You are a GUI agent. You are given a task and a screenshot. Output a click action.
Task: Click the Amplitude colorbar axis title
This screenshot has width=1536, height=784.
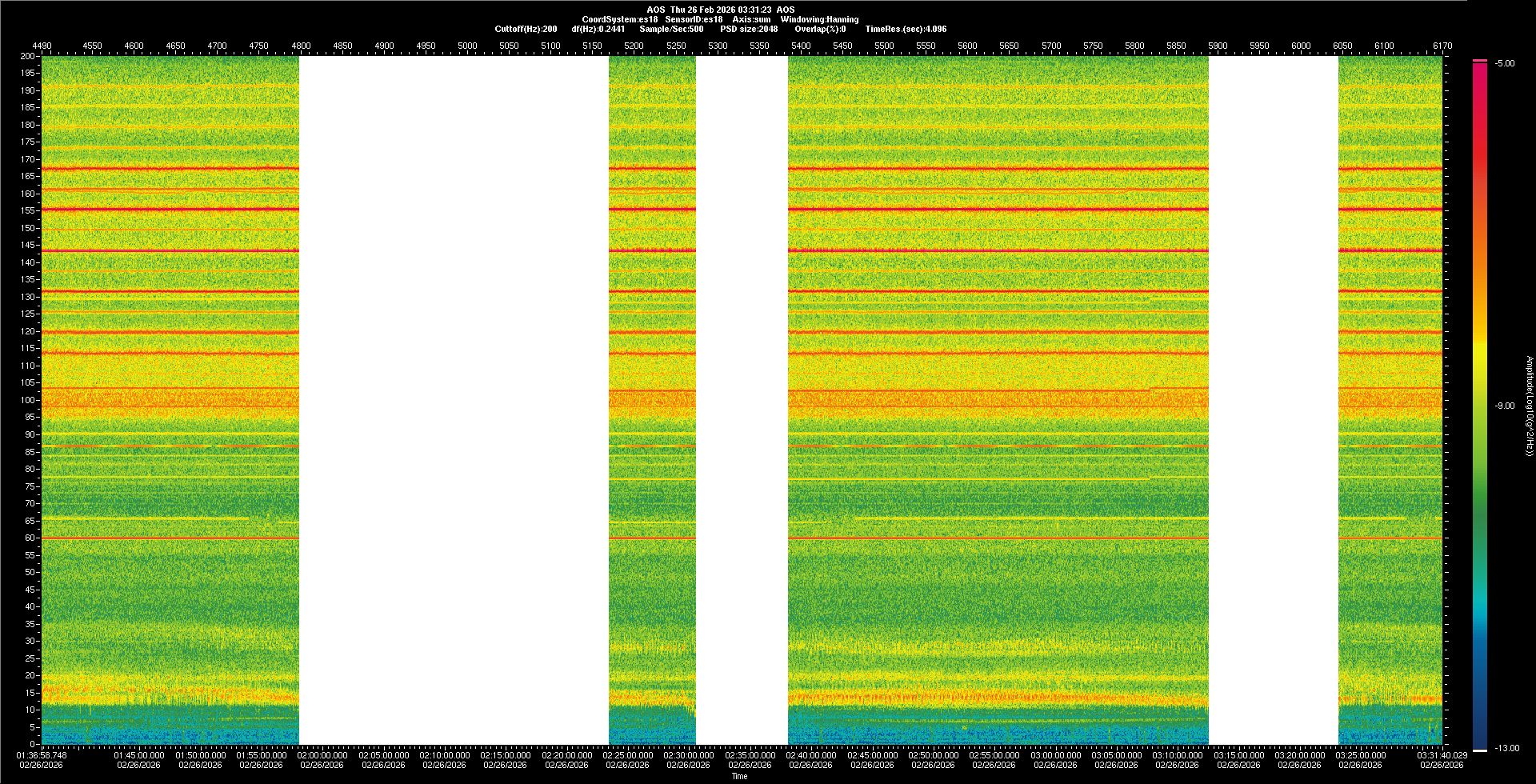[x=1529, y=406]
